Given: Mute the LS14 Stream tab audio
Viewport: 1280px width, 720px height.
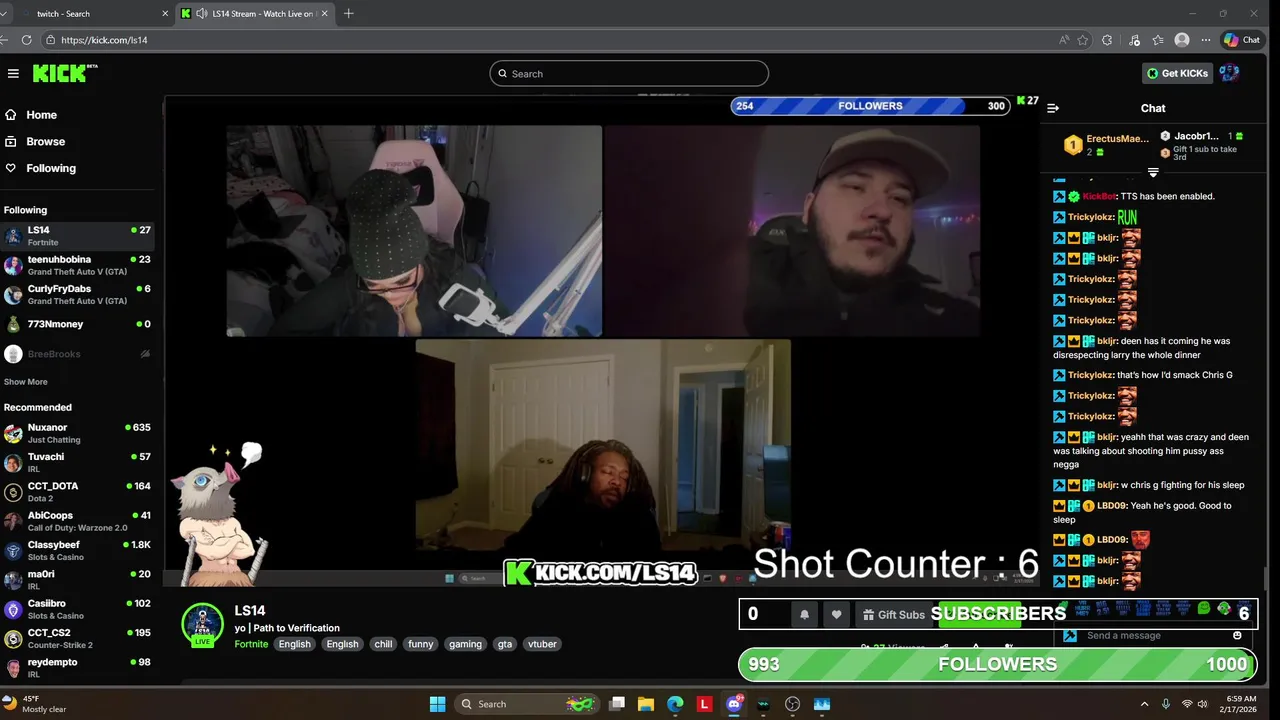Looking at the screenshot, I should pyautogui.click(x=202, y=14).
